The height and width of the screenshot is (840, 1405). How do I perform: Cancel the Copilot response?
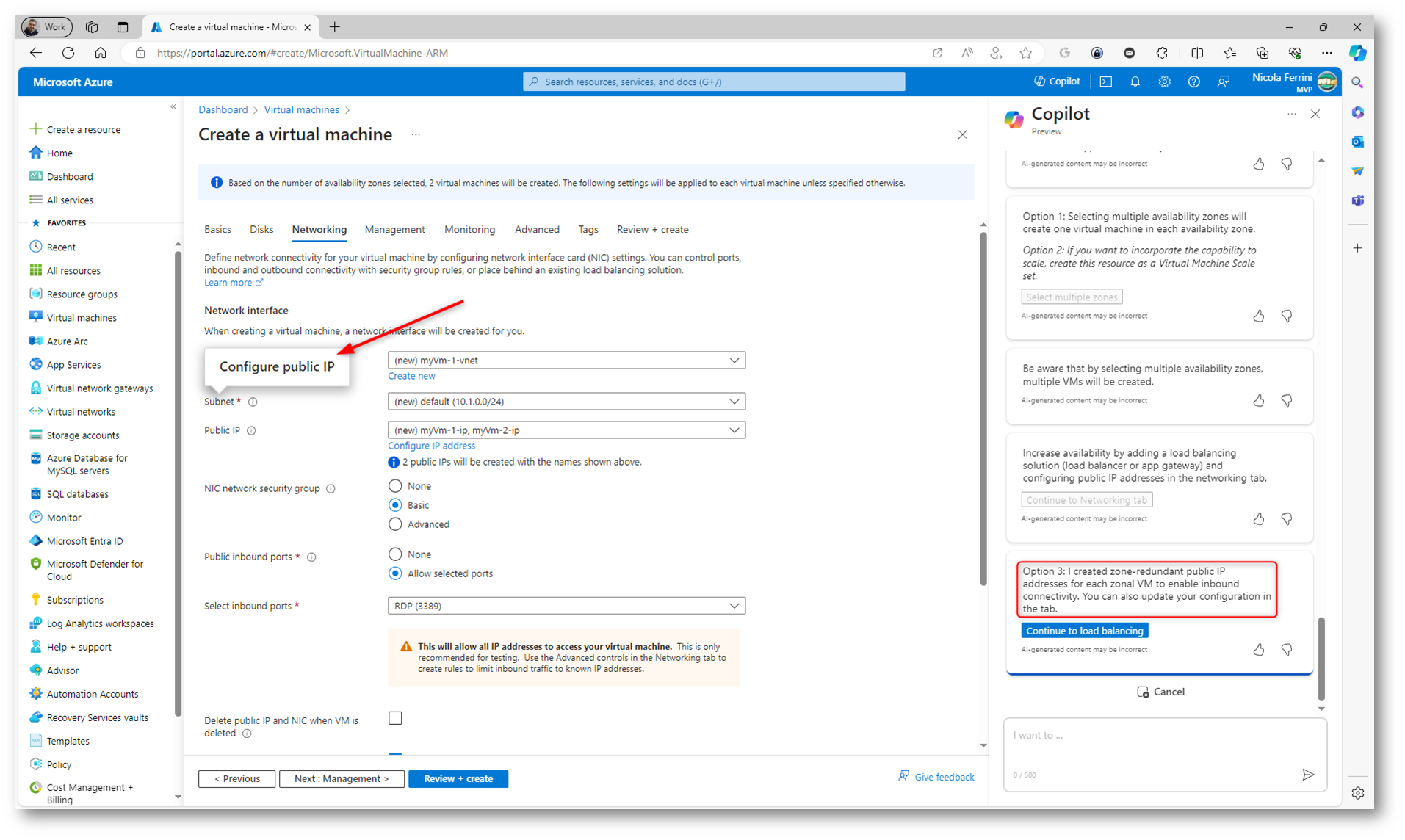[1160, 692]
